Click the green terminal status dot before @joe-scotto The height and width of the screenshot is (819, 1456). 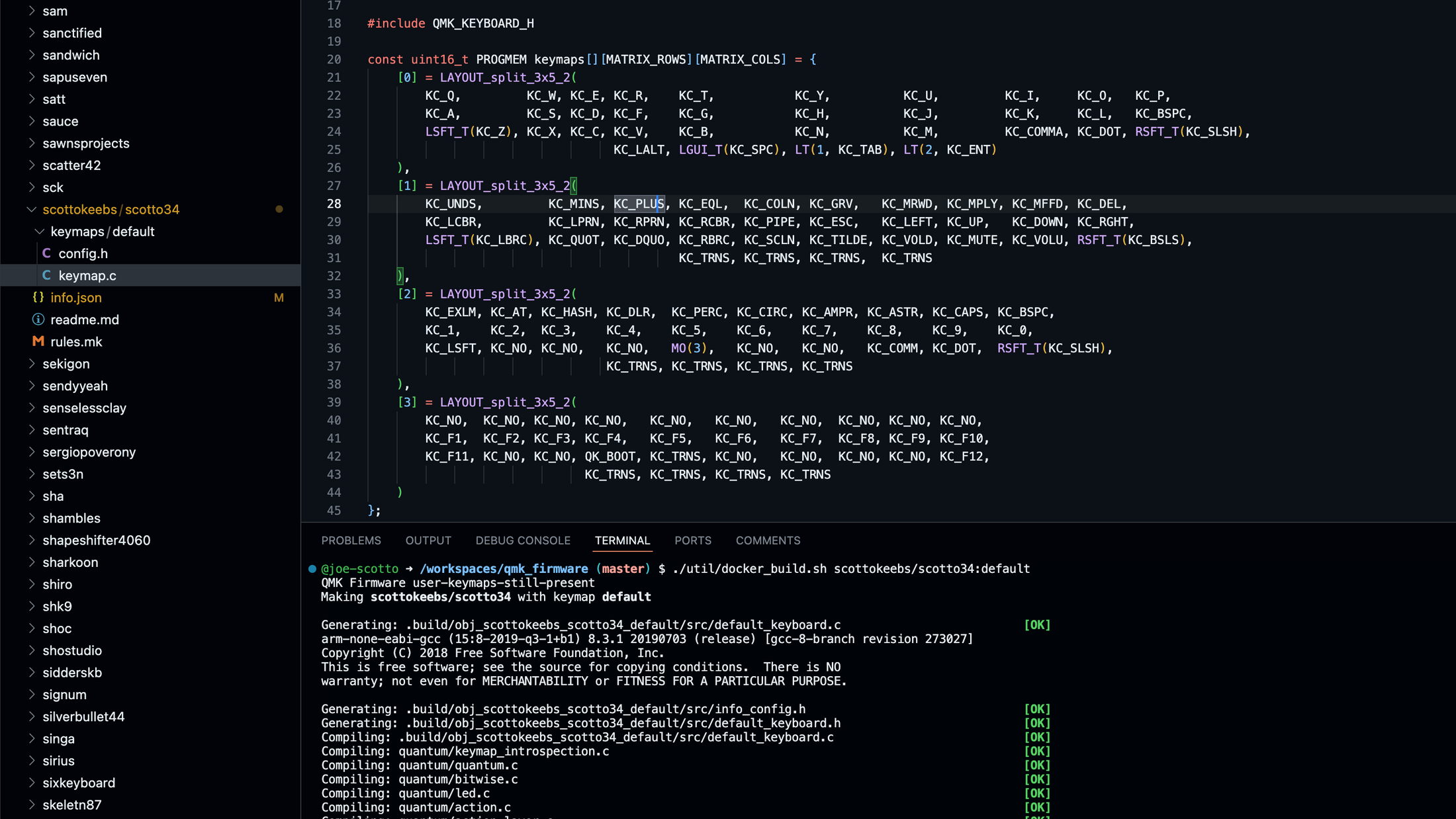pyautogui.click(x=312, y=568)
